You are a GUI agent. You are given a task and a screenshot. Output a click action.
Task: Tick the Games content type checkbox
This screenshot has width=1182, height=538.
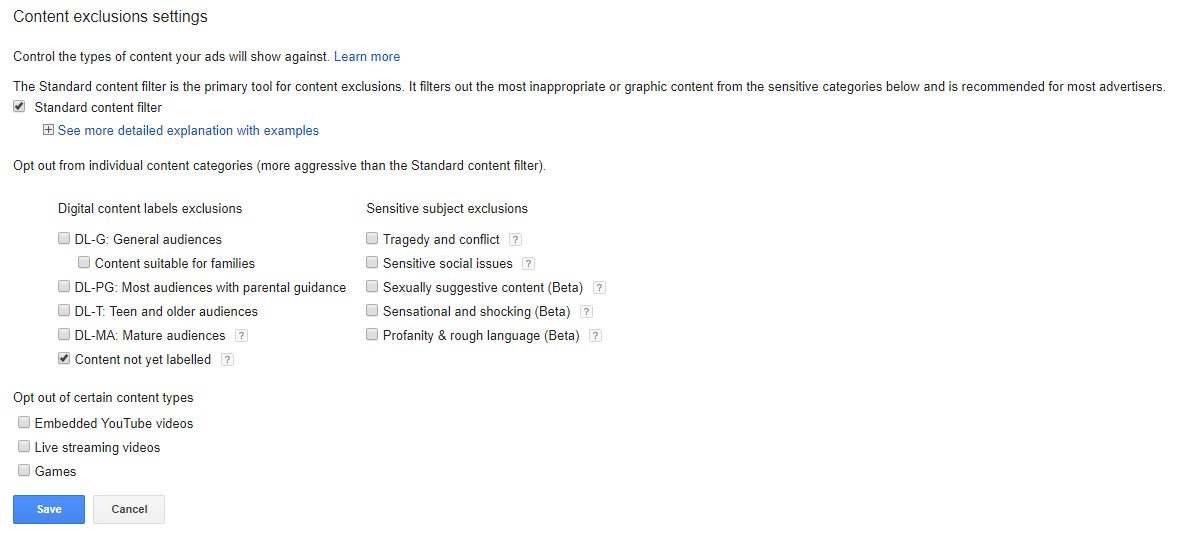point(24,471)
